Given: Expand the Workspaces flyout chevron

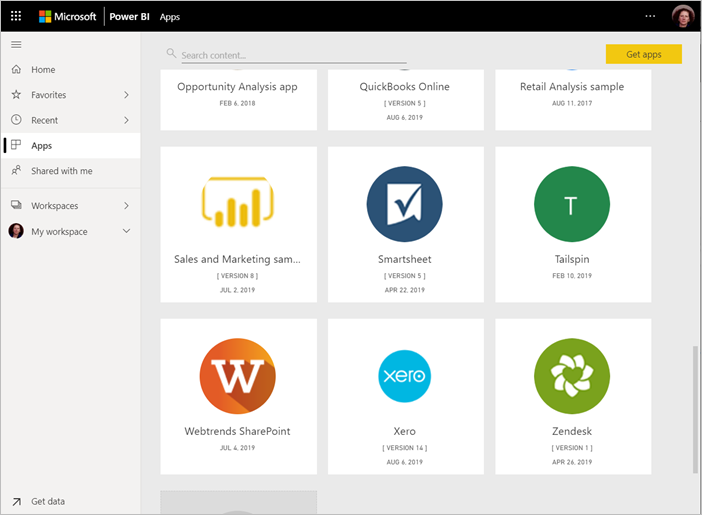Looking at the screenshot, I should click(x=126, y=206).
